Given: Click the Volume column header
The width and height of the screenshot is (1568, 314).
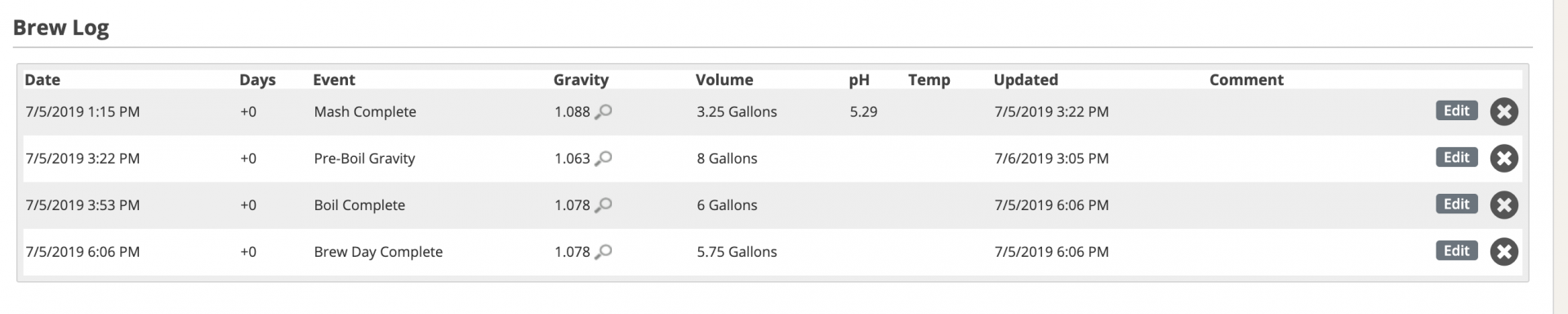Looking at the screenshot, I should tap(724, 79).
